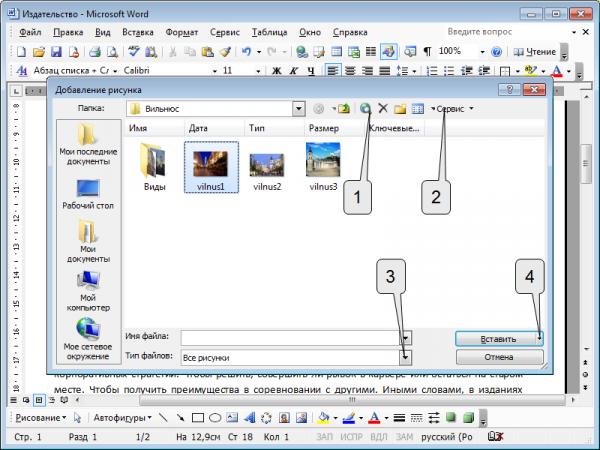Click Create New Folder icon in dialog
This screenshot has width=600, height=450.
[x=400, y=109]
